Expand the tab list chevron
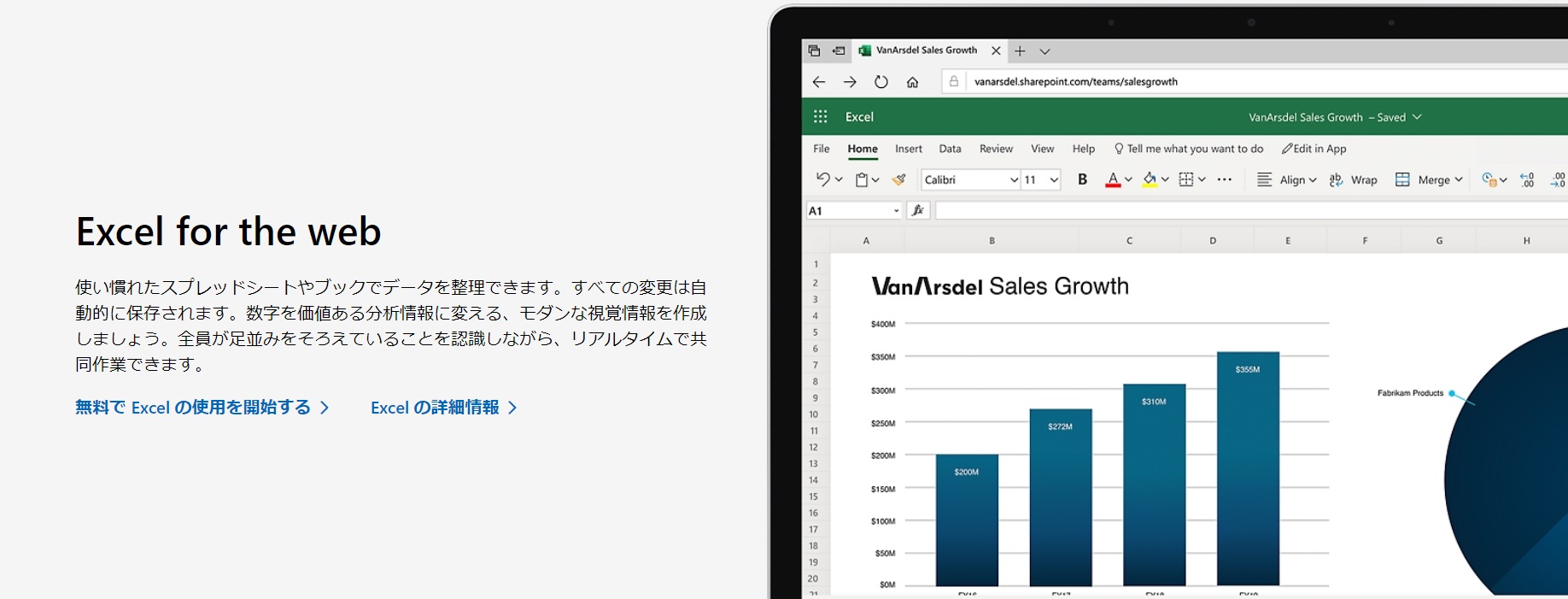 coord(1044,51)
